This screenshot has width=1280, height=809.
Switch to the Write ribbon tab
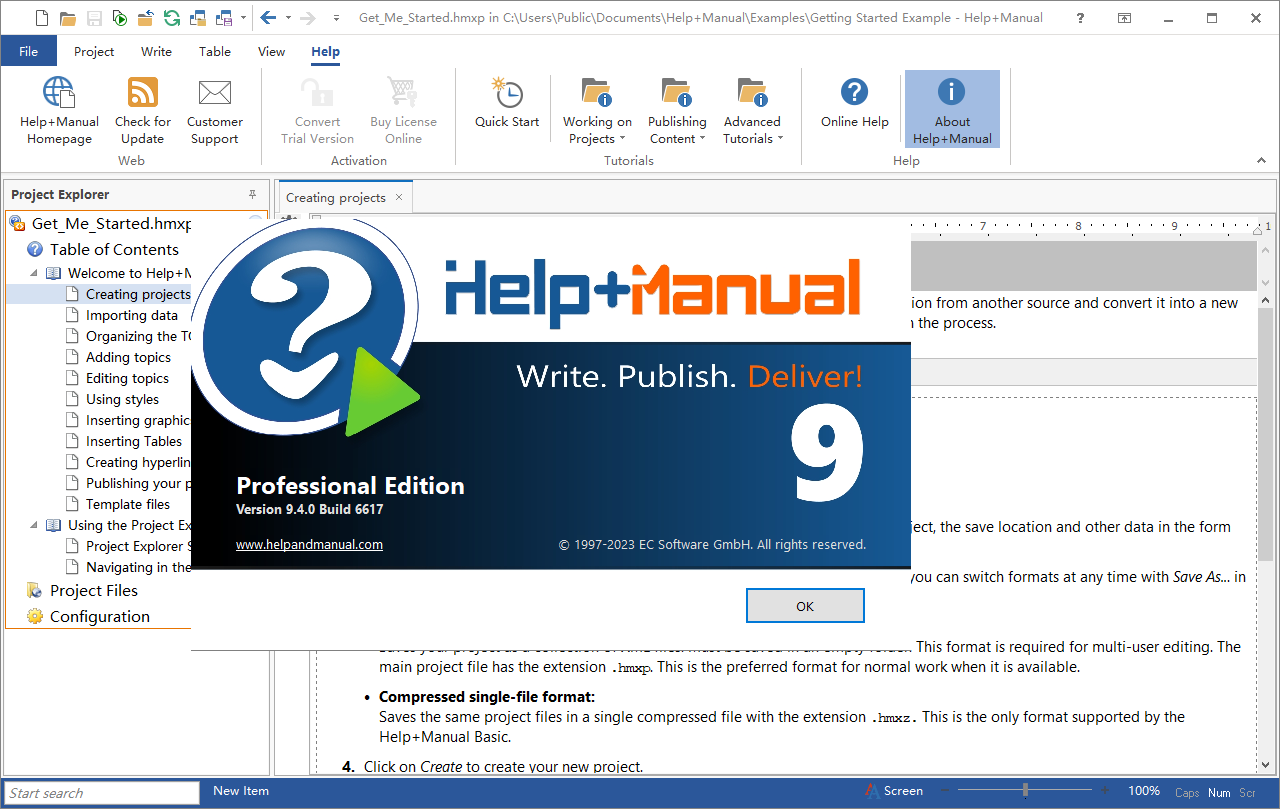click(156, 52)
